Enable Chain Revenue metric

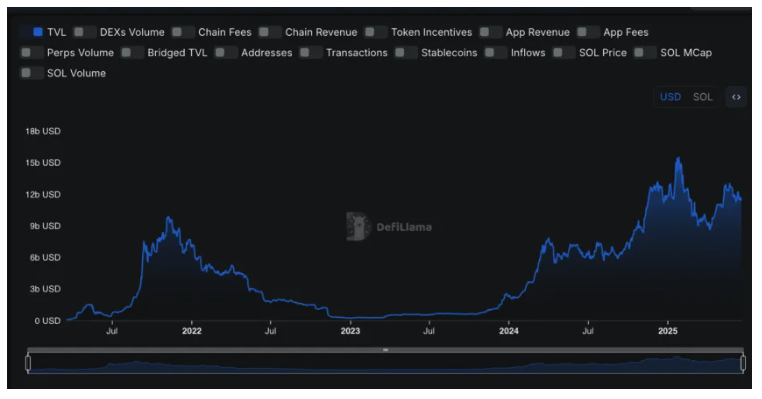(270, 32)
